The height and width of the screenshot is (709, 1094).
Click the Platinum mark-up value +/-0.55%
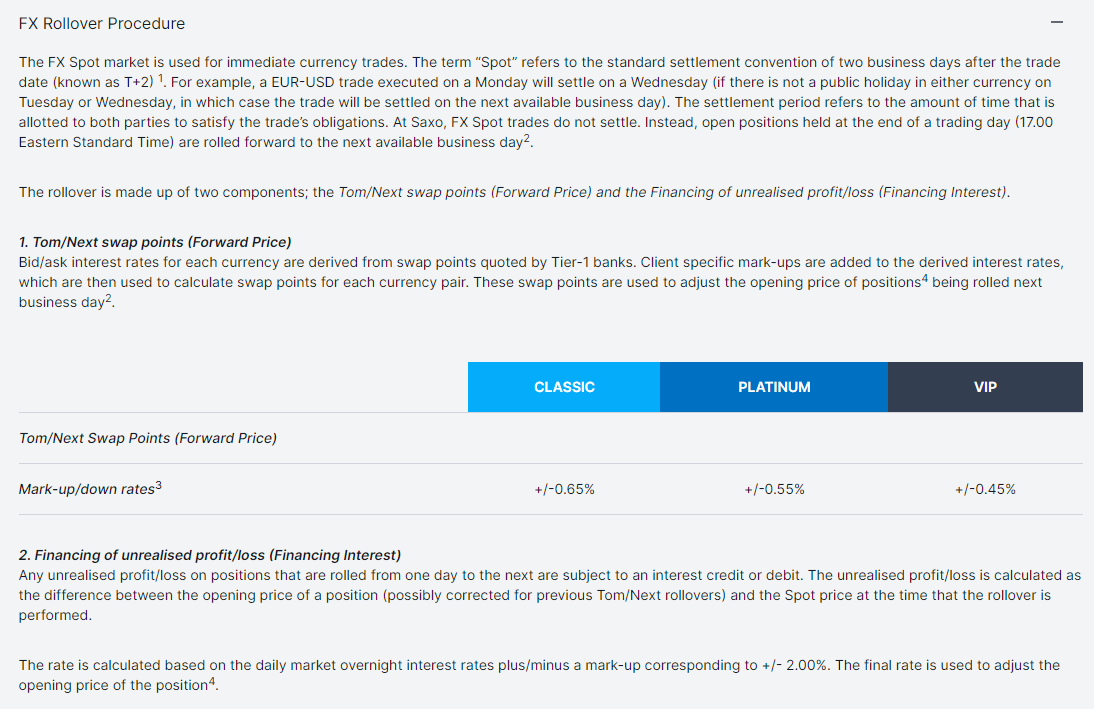click(774, 489)
